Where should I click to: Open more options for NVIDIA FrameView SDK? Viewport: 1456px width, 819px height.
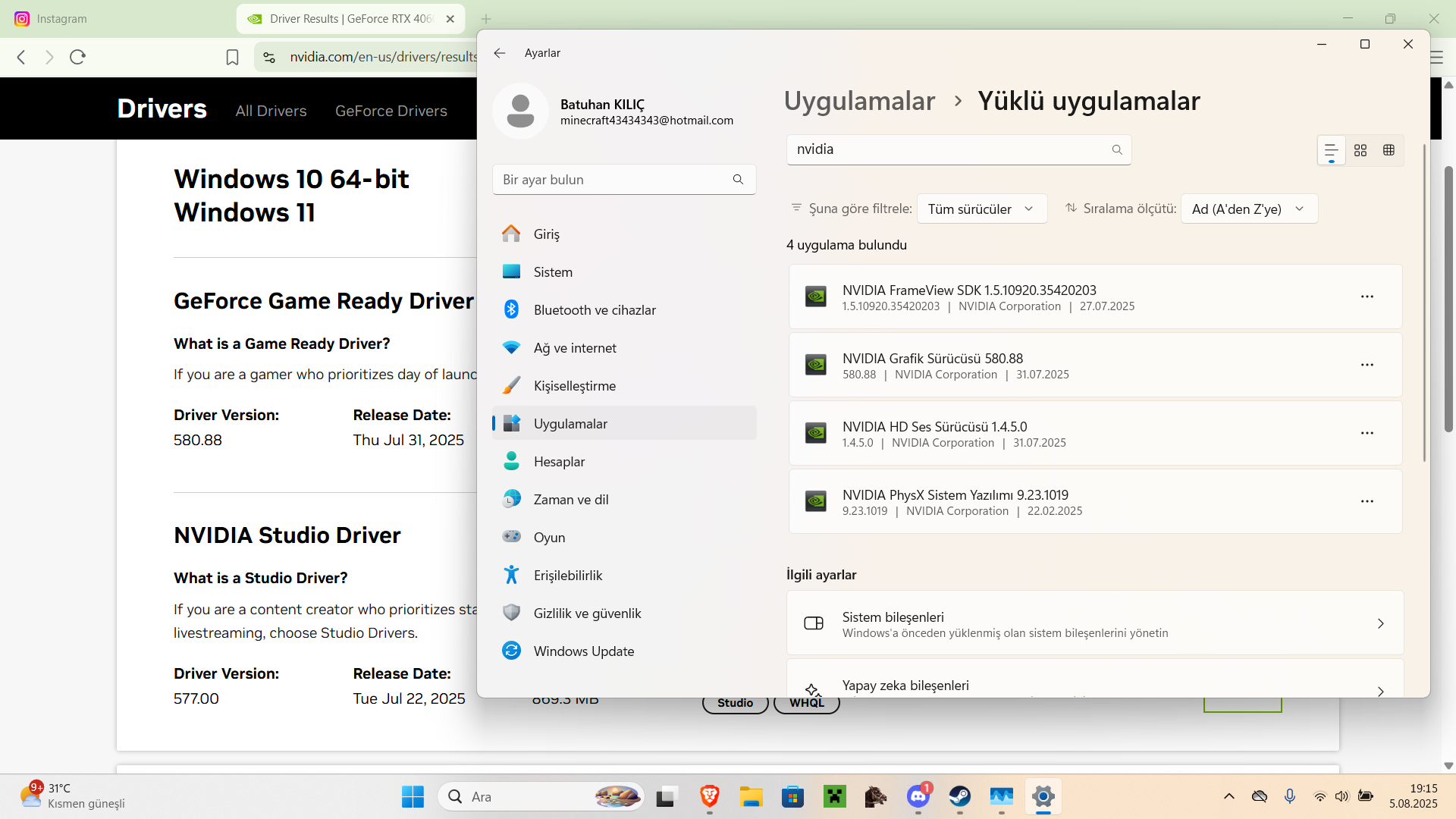1367,297
